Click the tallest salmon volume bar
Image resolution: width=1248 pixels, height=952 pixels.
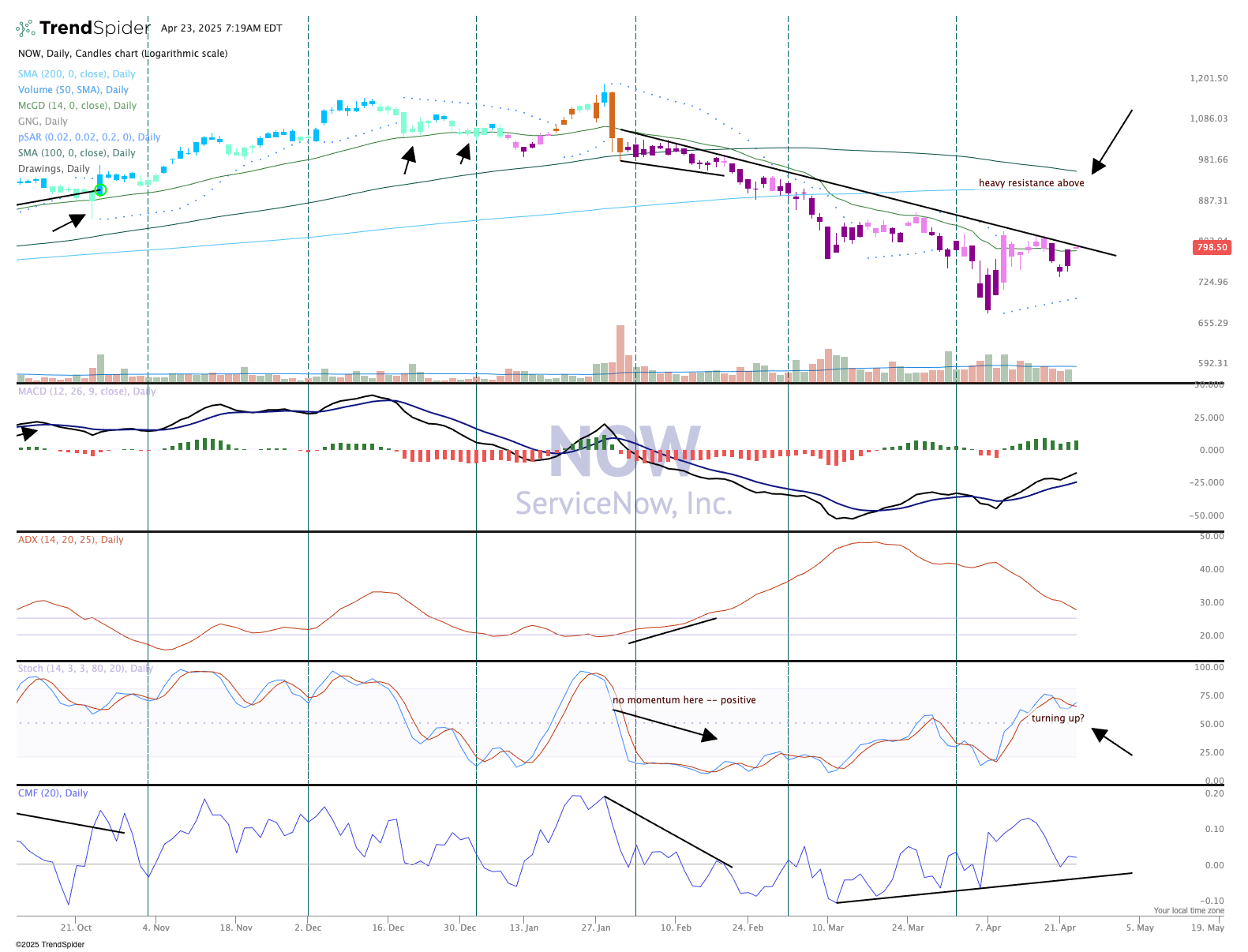(x=620, y=353)
